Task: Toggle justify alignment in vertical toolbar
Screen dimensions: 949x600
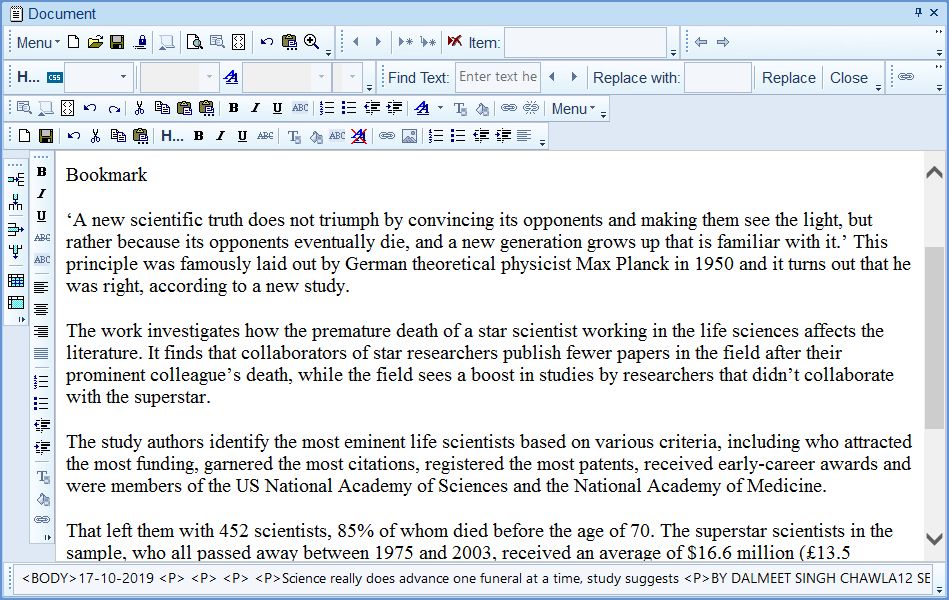Action: (x=41, y=354)
